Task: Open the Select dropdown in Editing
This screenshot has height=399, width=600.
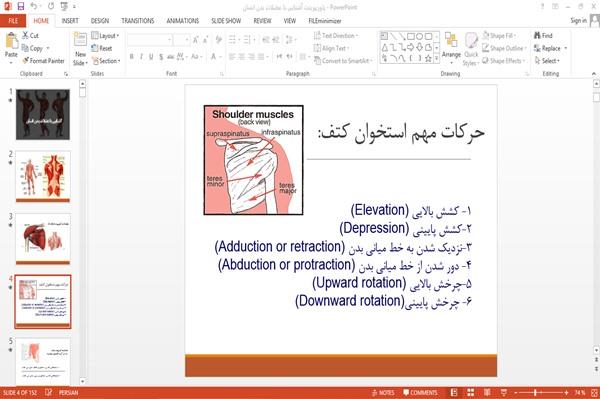Action: coord(547,60)
